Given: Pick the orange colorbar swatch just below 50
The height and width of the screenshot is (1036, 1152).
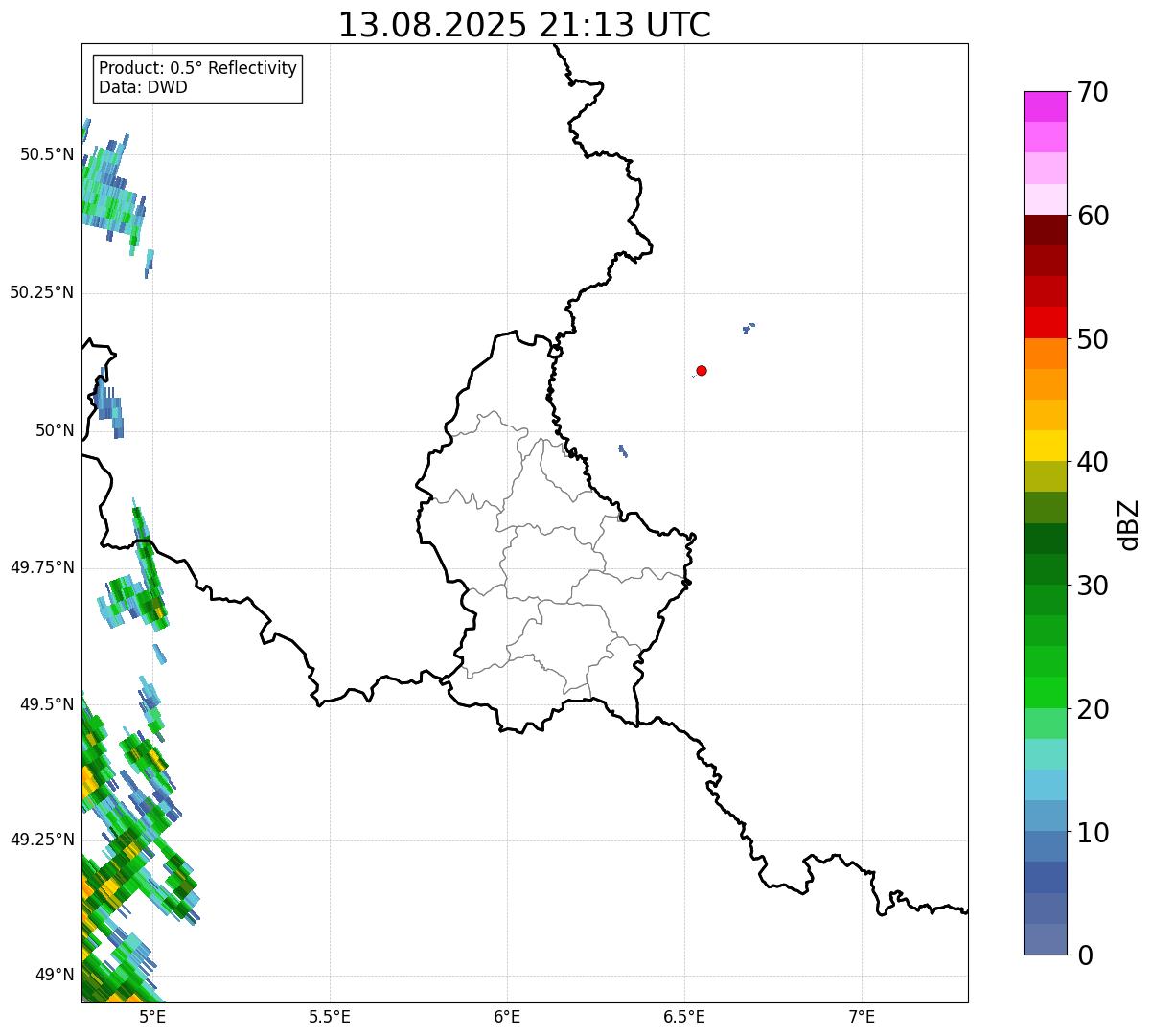Looking at the screenshot, I should (1046, 353).
